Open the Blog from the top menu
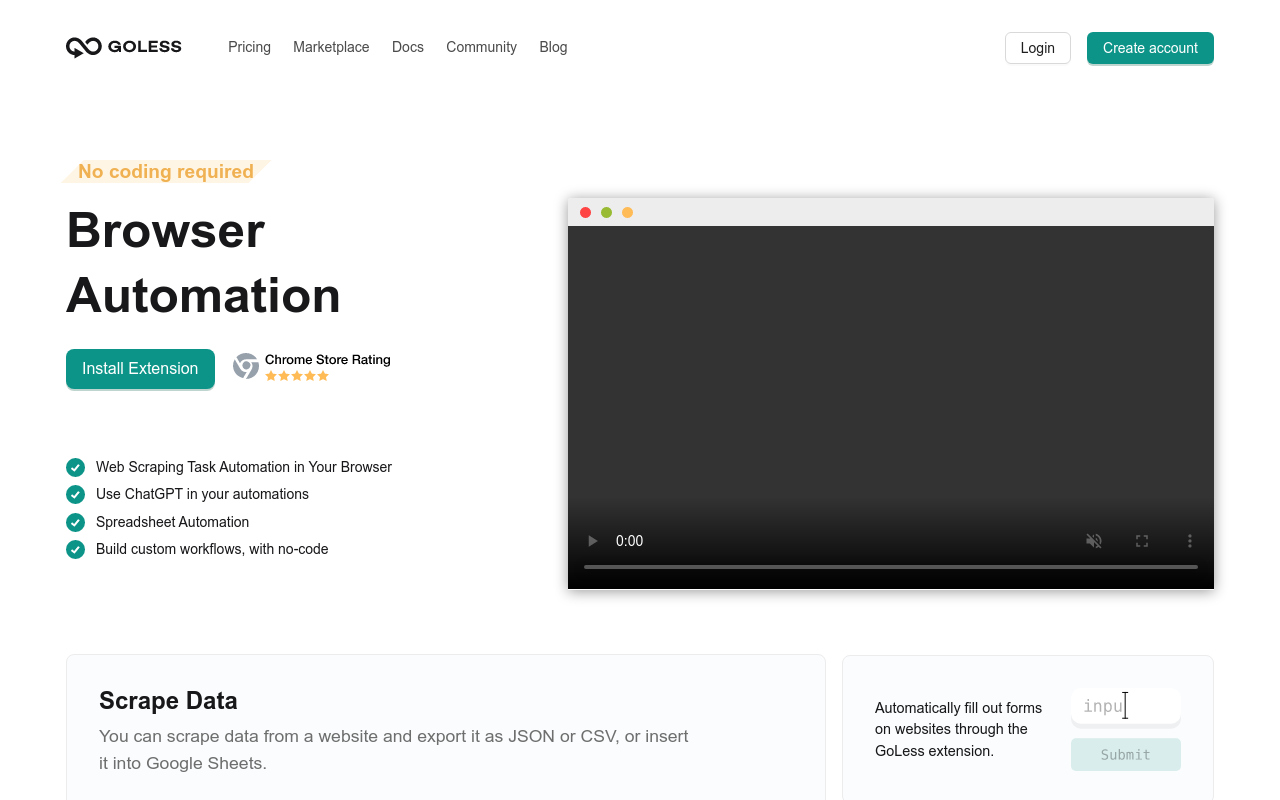Viewport: 1280px width, 800px height. (x=553, y=47)
